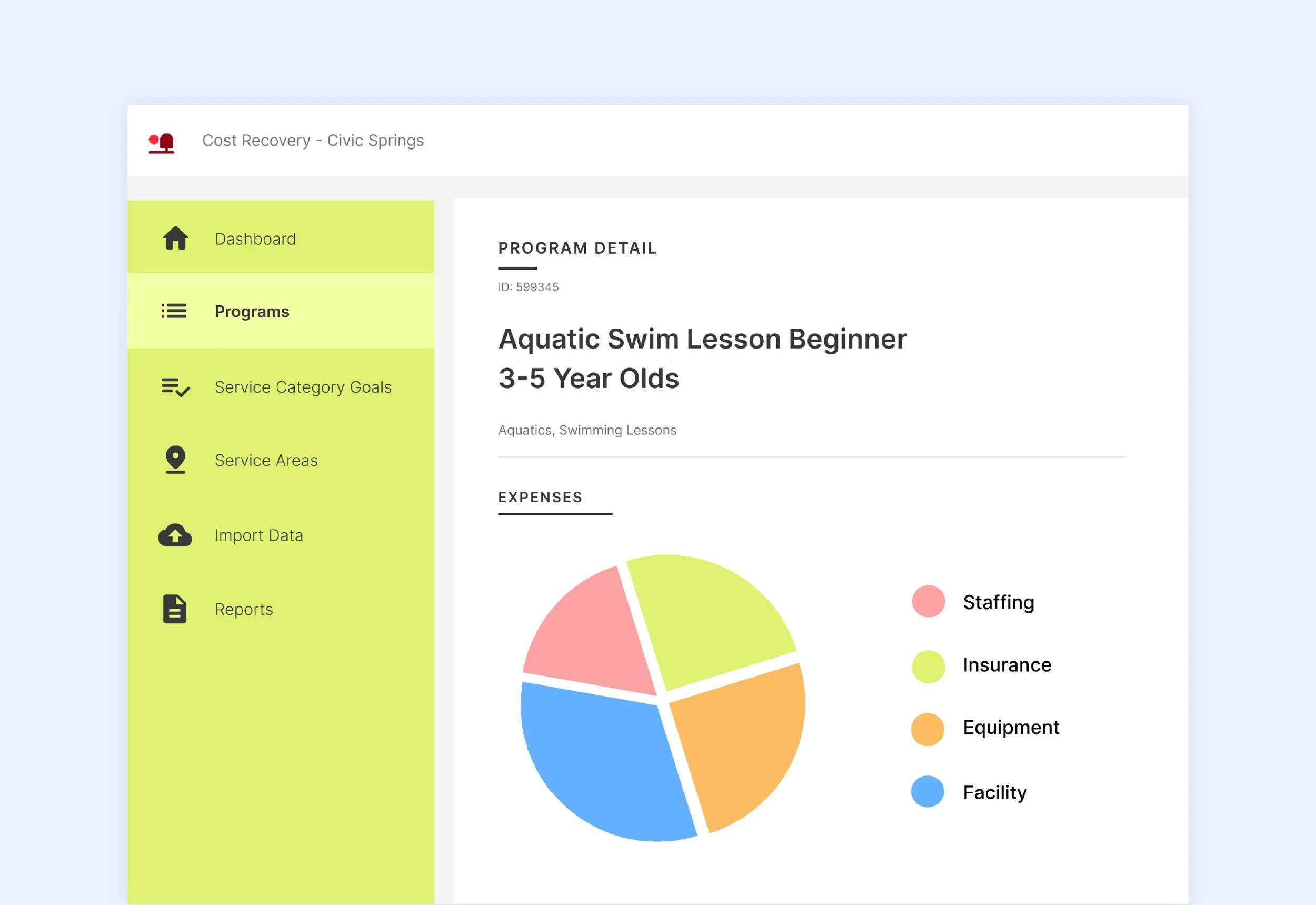Screen dimensions: 1316x905
Task: Click the green Insurance legend swatch
Action: point(928,667)
